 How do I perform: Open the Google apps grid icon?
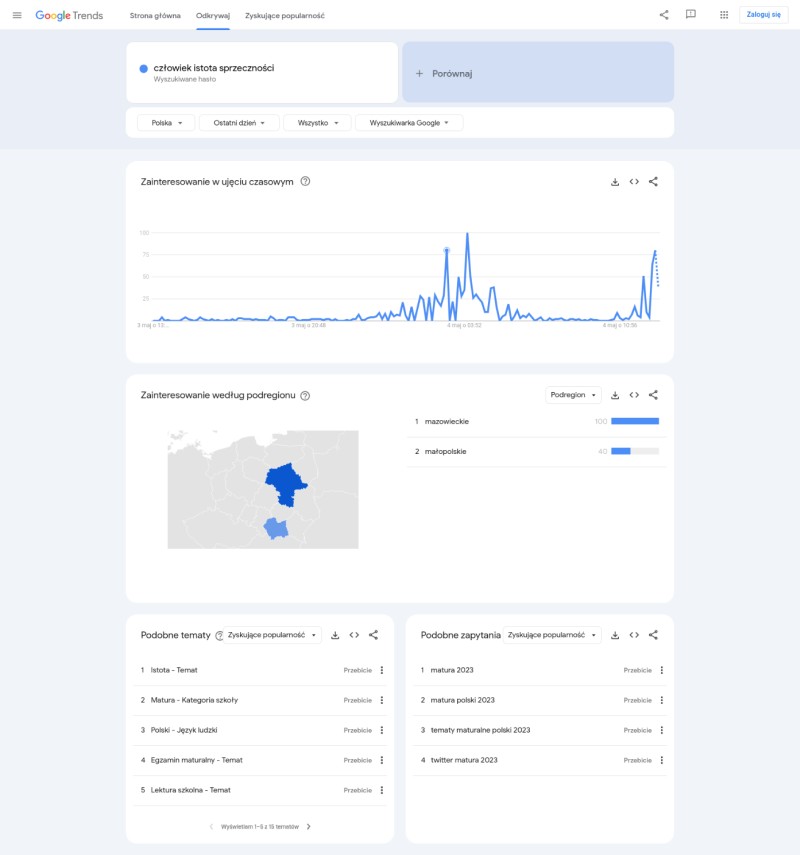(x=722, y=16)
